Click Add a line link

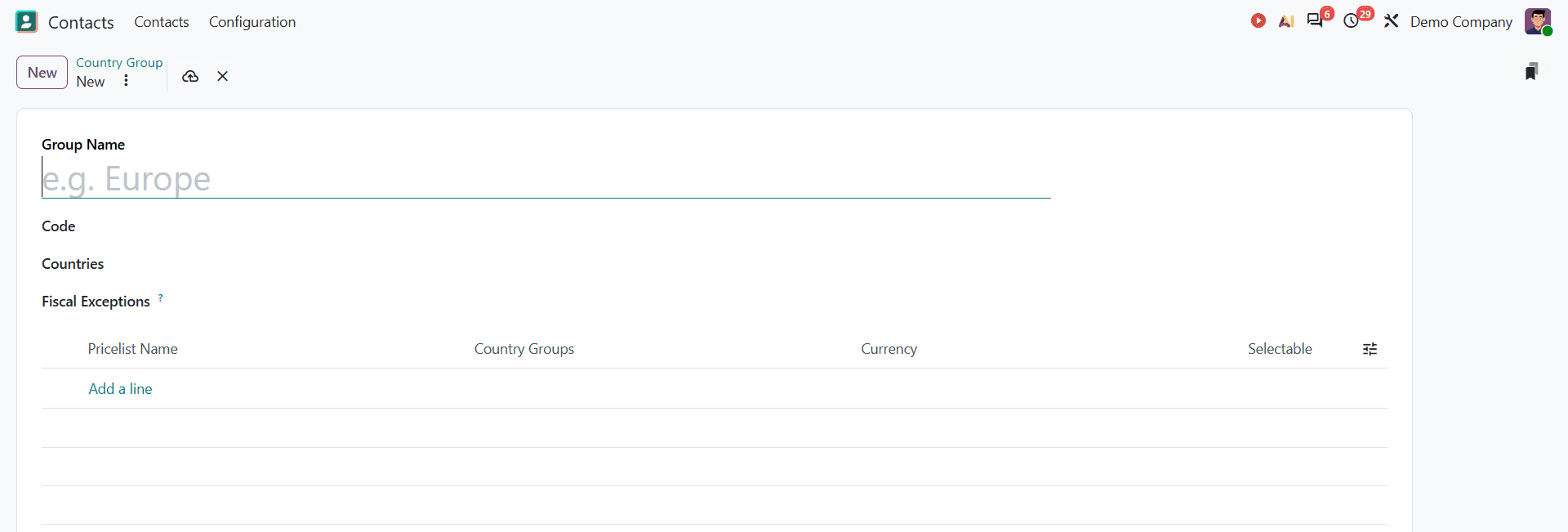[x=120, y=389]
